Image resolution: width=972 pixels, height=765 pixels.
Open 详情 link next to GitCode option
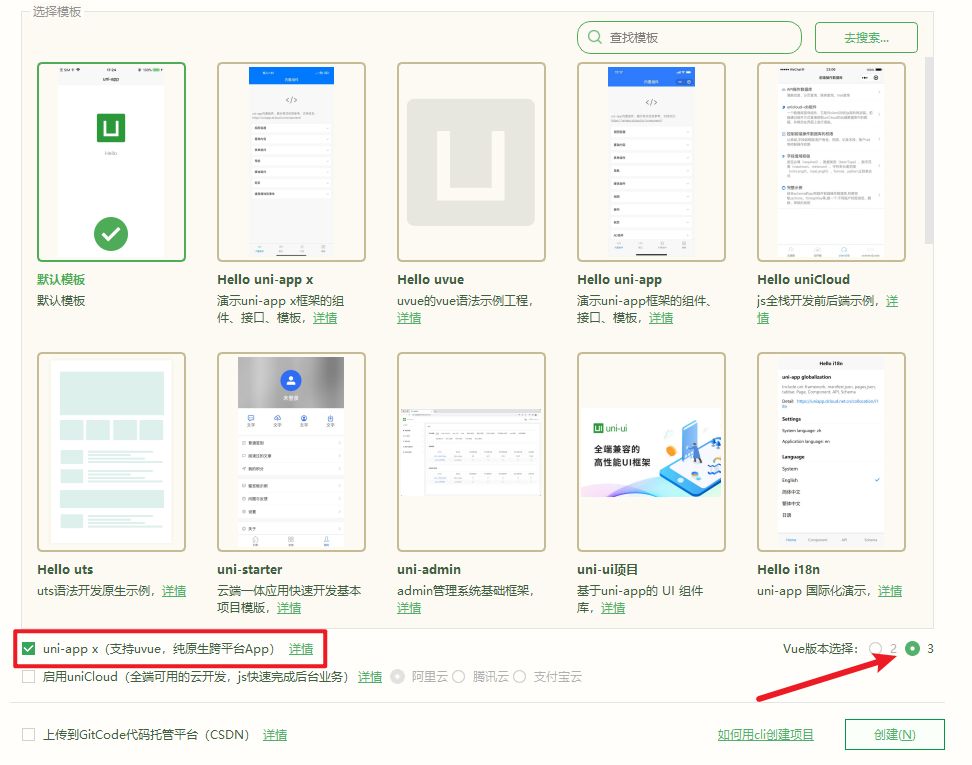click(275, 735)
